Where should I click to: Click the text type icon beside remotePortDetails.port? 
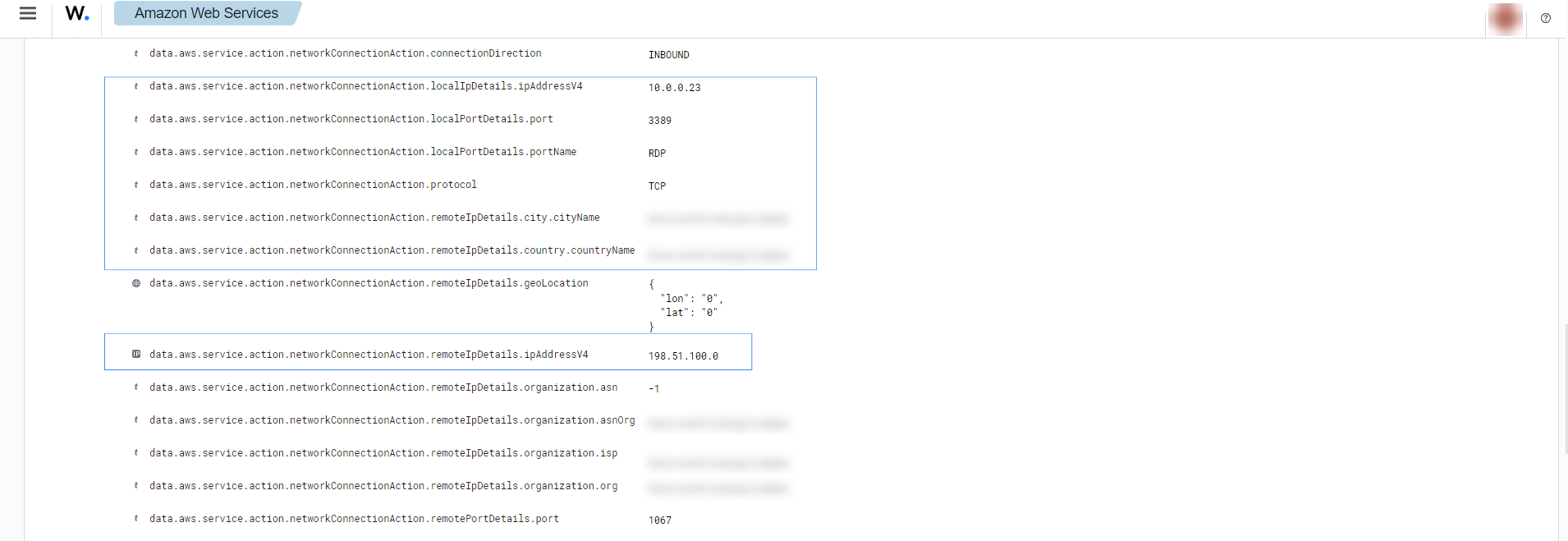[136, 519]
